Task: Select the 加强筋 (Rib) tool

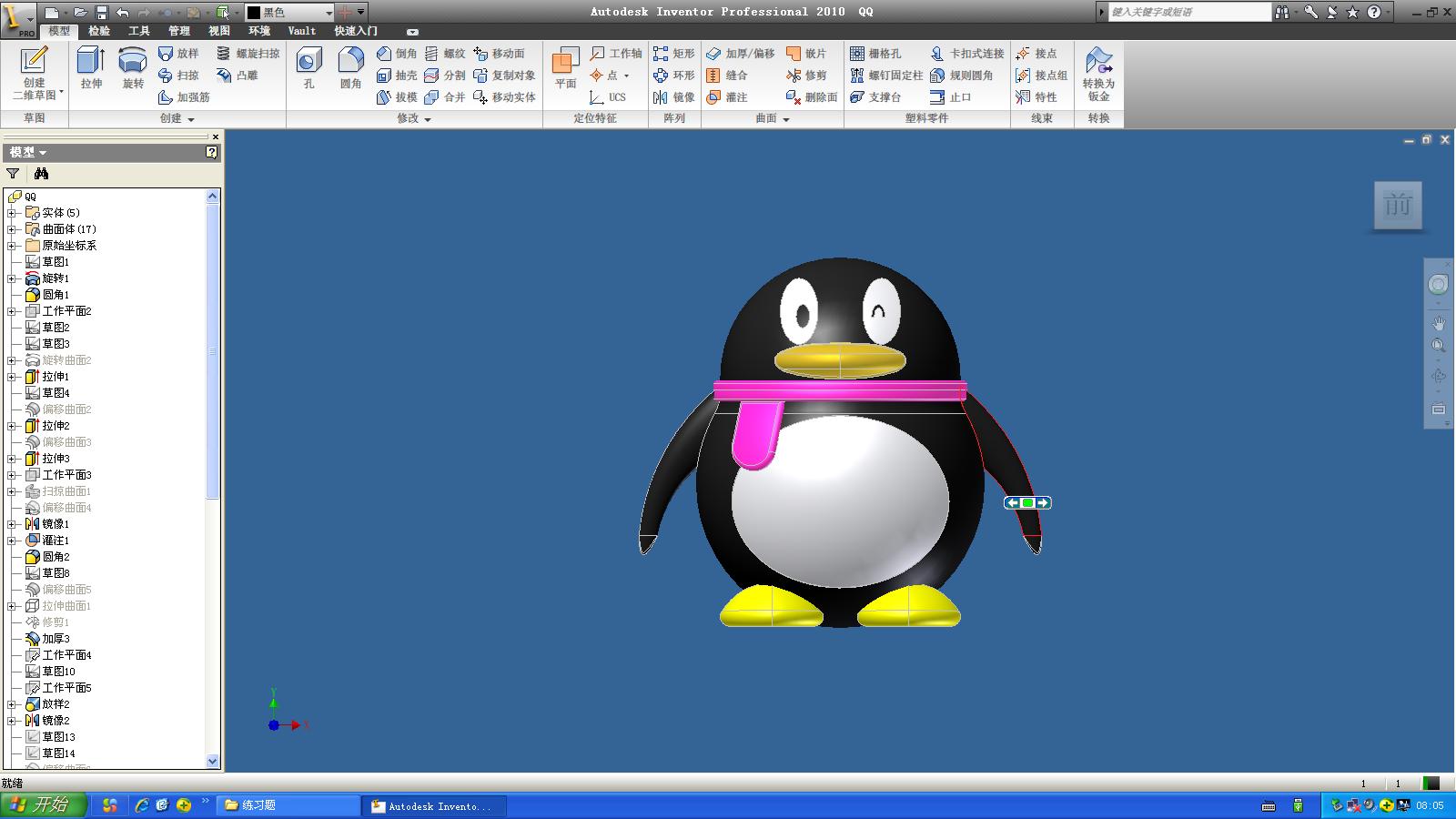Action: pyautogui.click(x=184, y=97)
